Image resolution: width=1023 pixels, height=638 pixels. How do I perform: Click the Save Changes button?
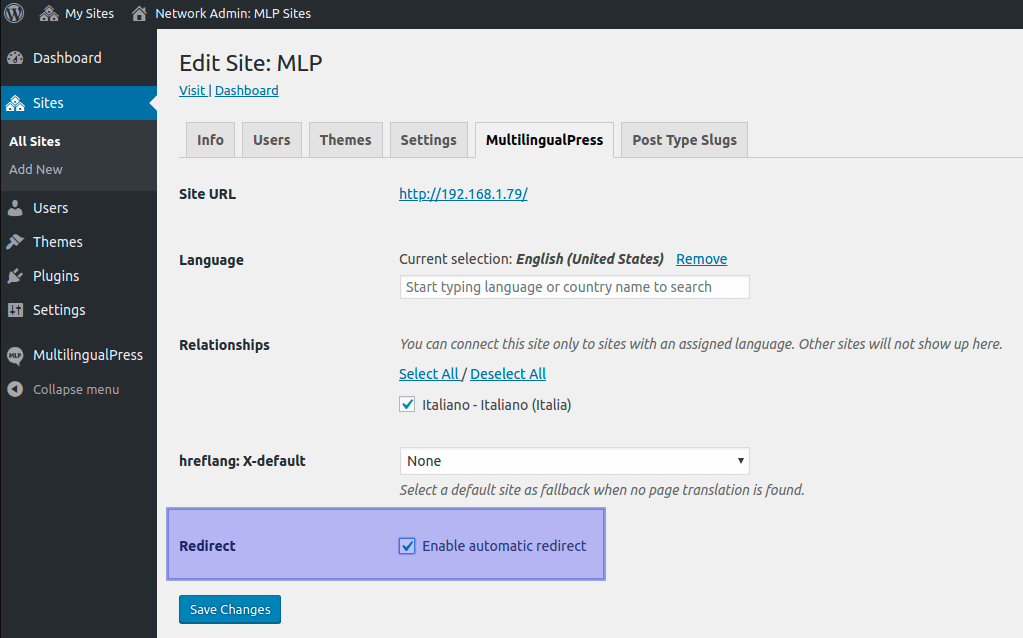click(230, 609)
